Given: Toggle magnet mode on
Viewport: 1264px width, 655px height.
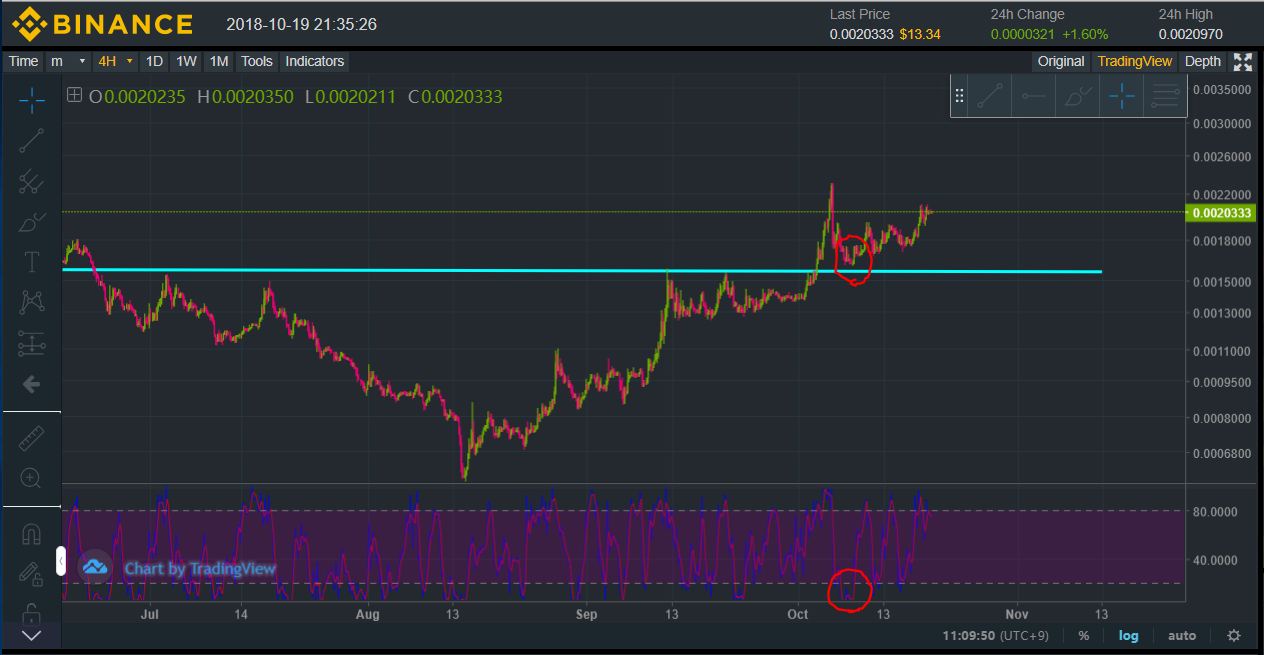Looking at the screenshot, I should click(31, 534).
